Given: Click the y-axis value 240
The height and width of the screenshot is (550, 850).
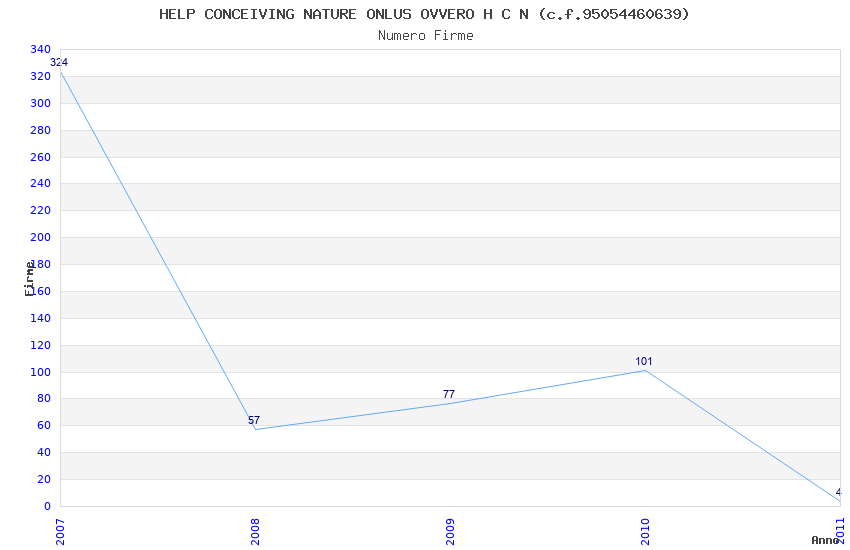Looking at the screenshot, I should [x=40, y=183].
